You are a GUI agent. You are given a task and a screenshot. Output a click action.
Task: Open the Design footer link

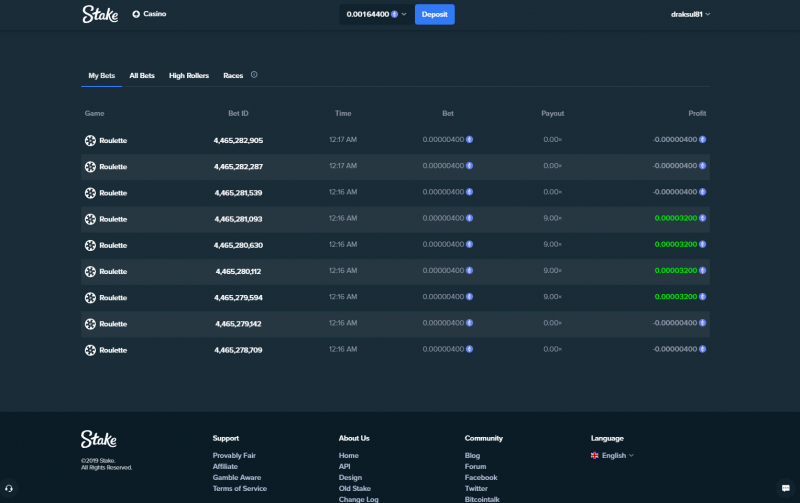(350, 477)
